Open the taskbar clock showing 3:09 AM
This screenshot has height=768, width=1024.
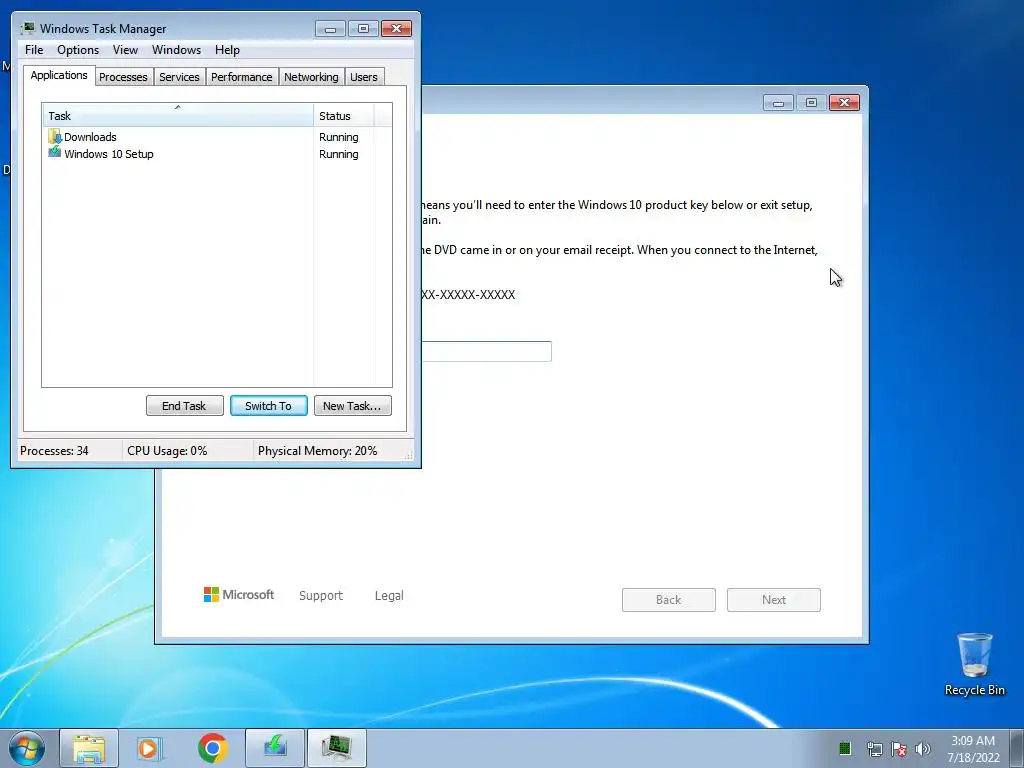(x=973, y=749)
